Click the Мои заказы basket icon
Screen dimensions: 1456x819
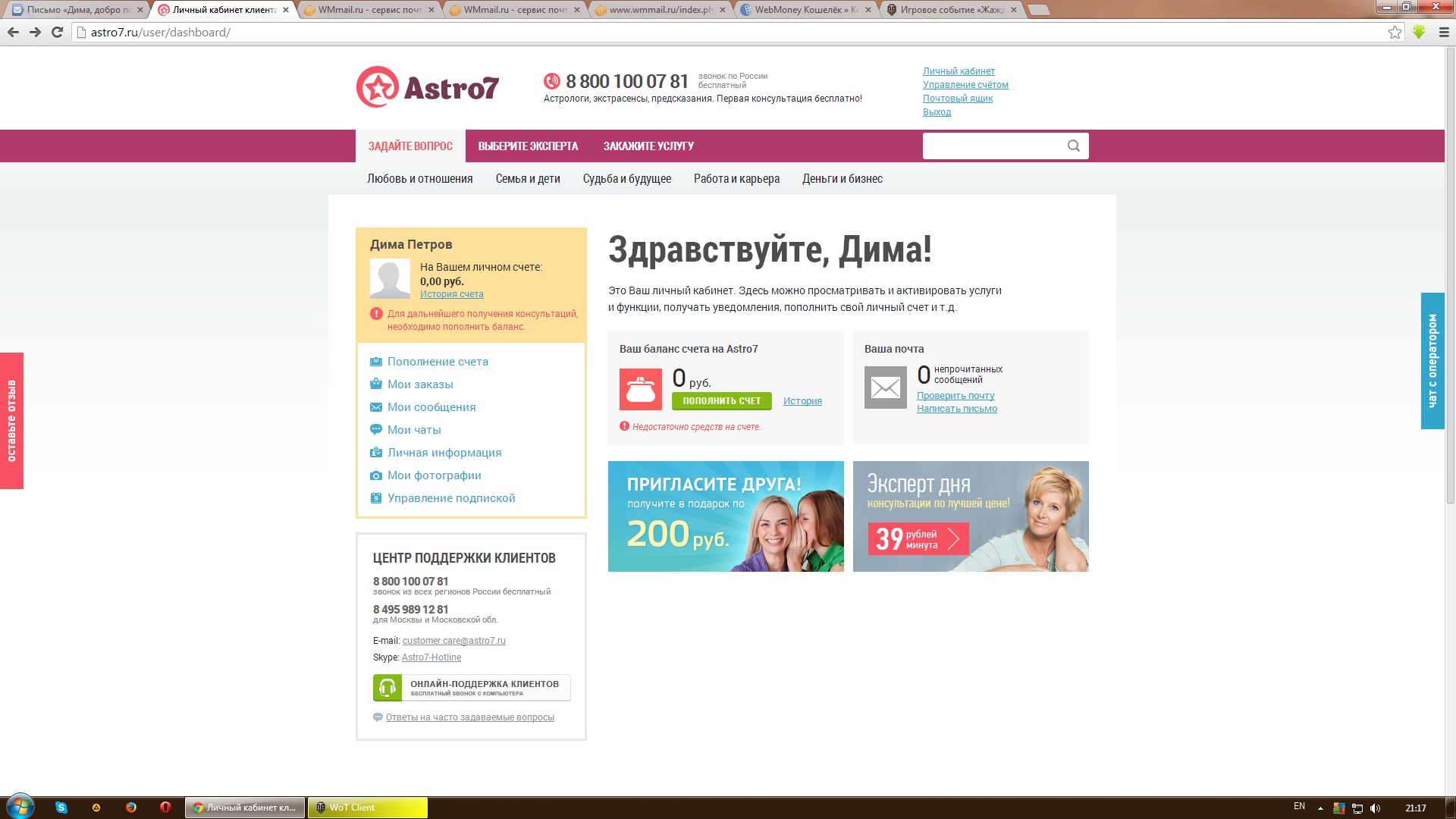click(376, 384)
